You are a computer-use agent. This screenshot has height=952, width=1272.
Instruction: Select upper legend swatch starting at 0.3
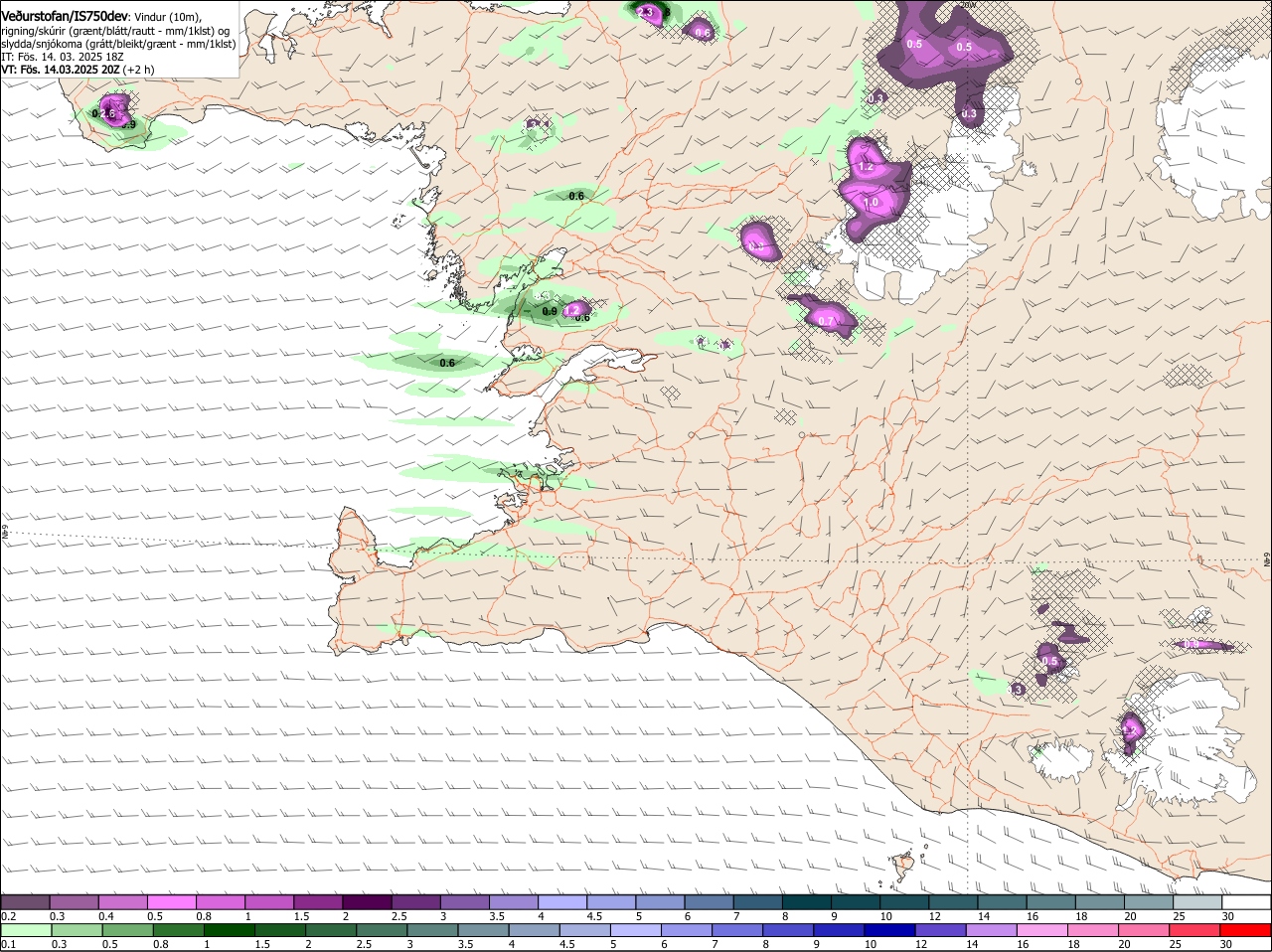(74, 901)
